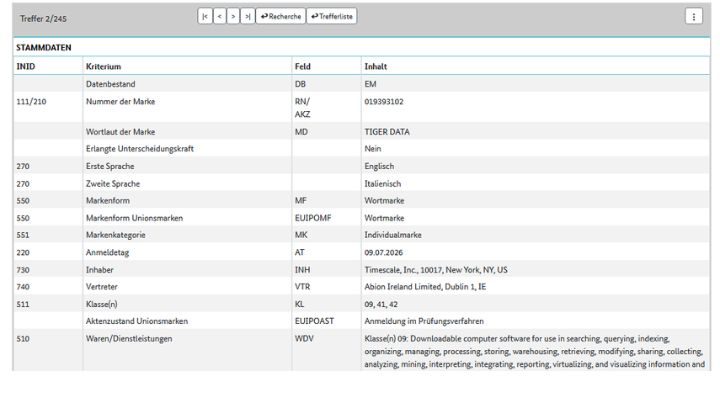The image size is (720, 400).
Task: Select owner 'Timescale, Inc.' entry
Action: (x=436, y=270)
